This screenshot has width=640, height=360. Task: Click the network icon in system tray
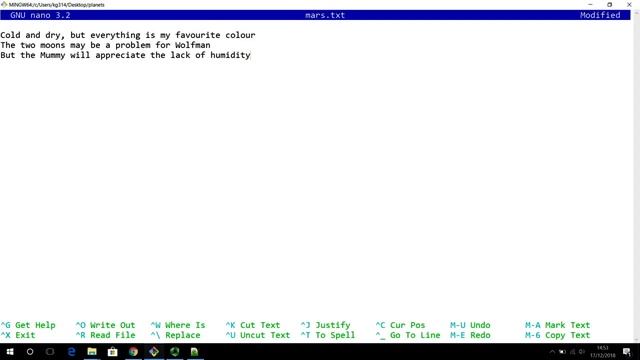(572, 352)
